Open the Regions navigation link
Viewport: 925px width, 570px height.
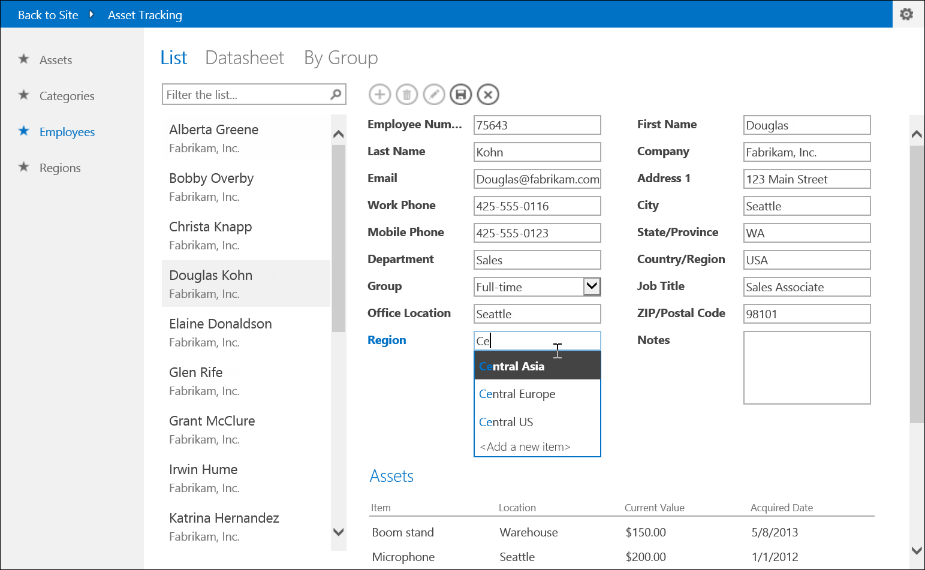click(x=60, y=168)
